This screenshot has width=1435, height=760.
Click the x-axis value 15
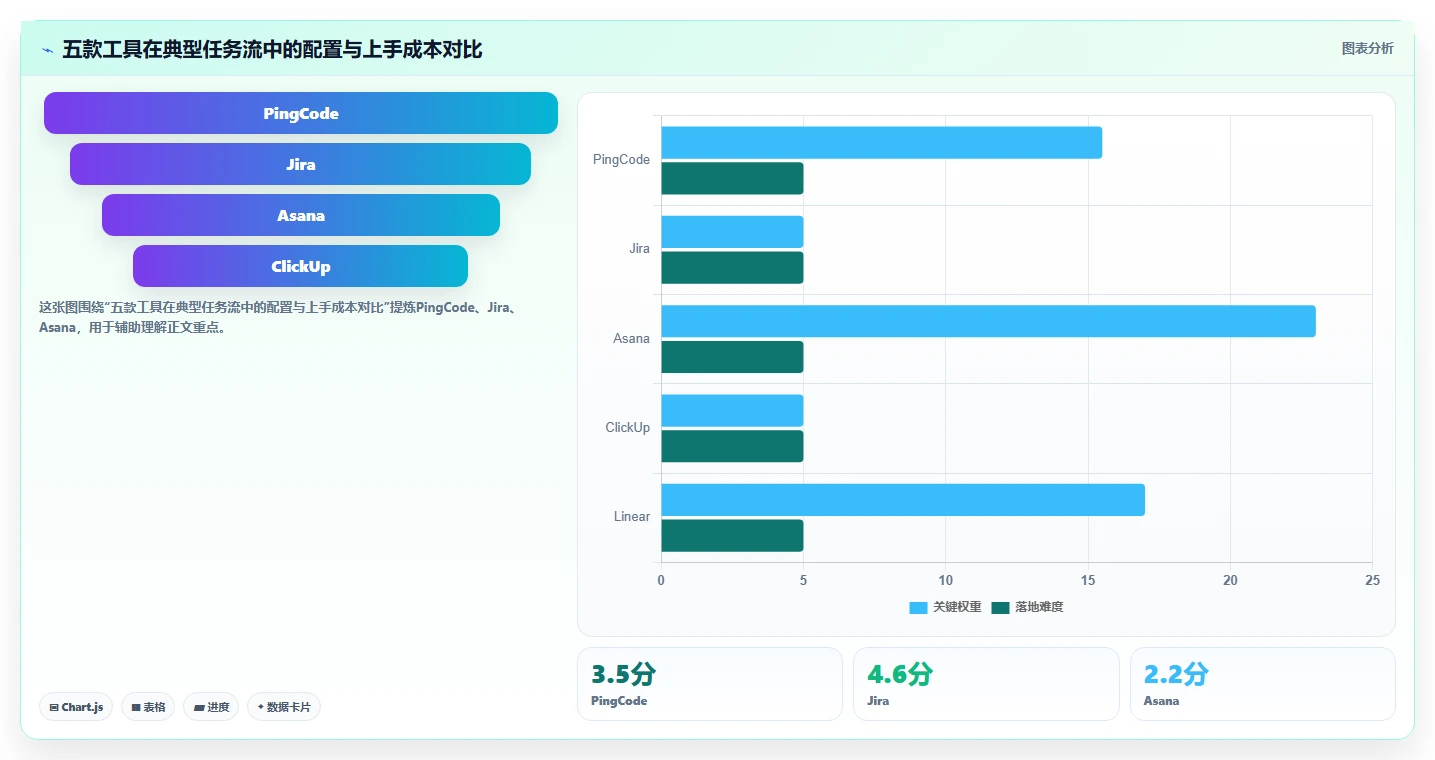1088,581
